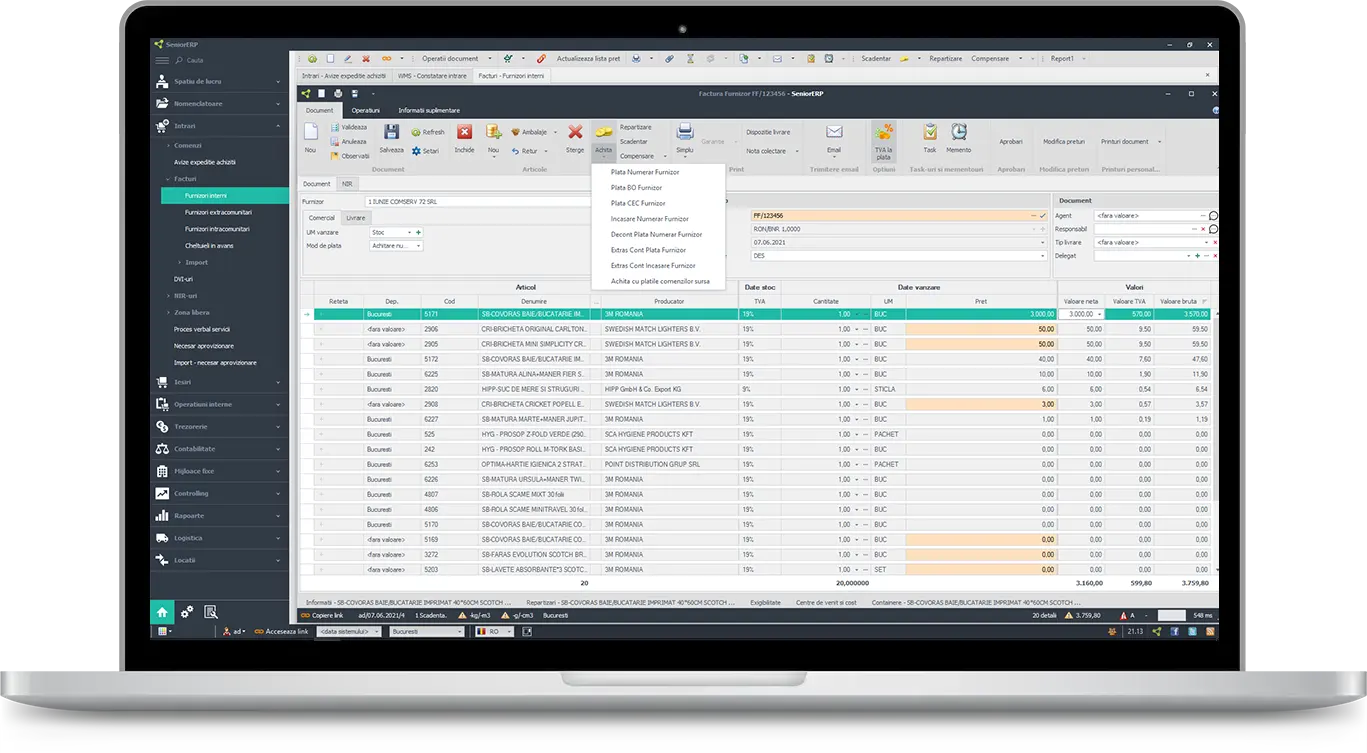The image size is (1367, 753).
Task: Click the red Inchide close icon
Action: point(464,132)
